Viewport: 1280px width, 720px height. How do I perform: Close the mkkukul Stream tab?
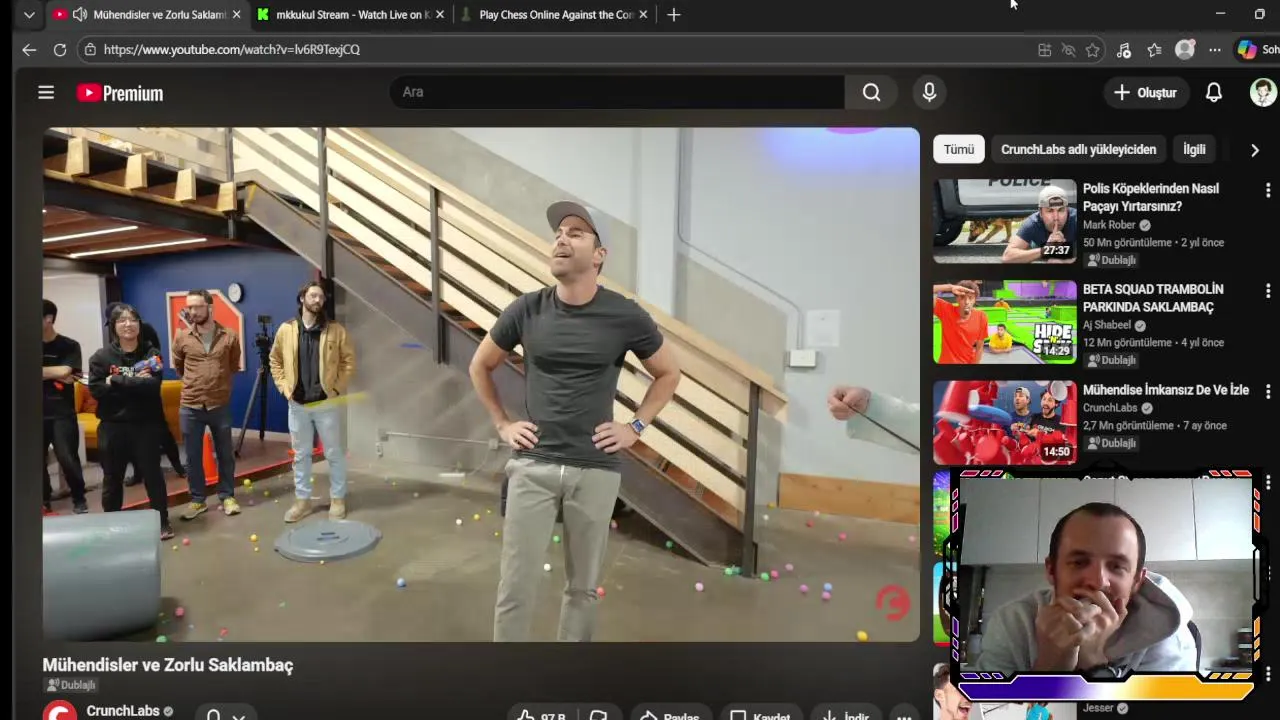[440, 15]
